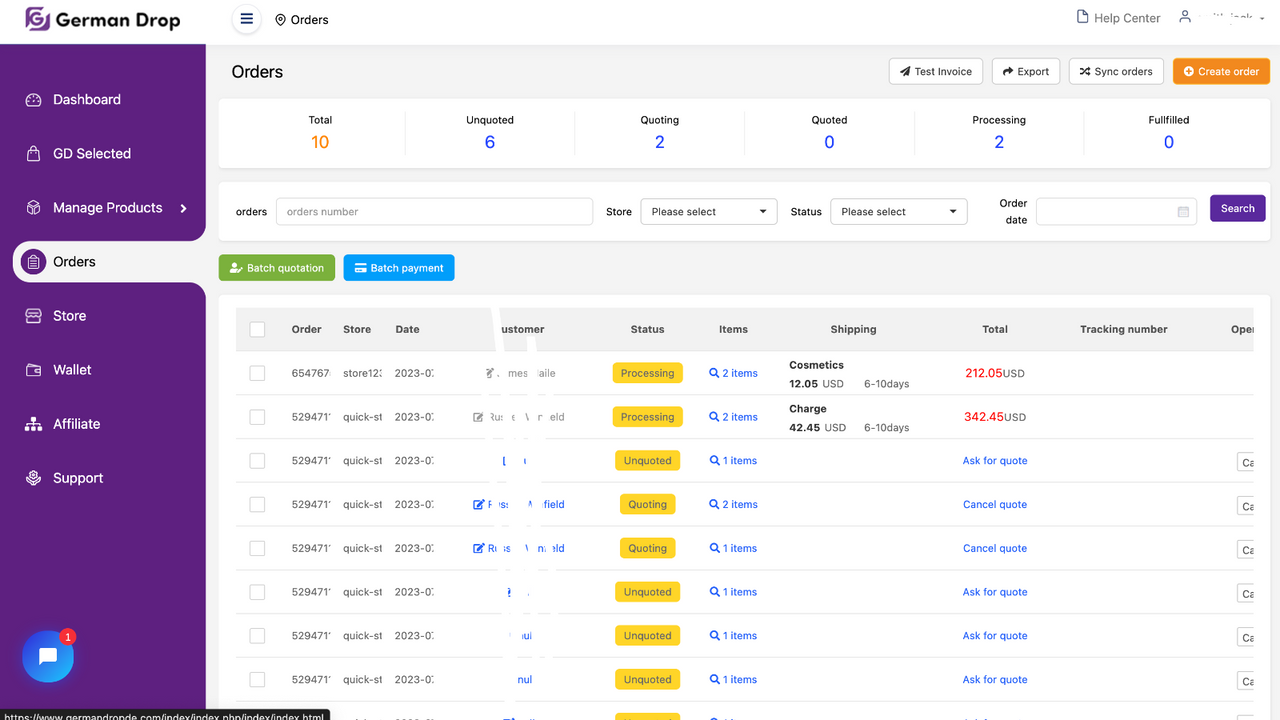
Task: Check the checkbox of third Unquoted order
Action: point(257,636)
